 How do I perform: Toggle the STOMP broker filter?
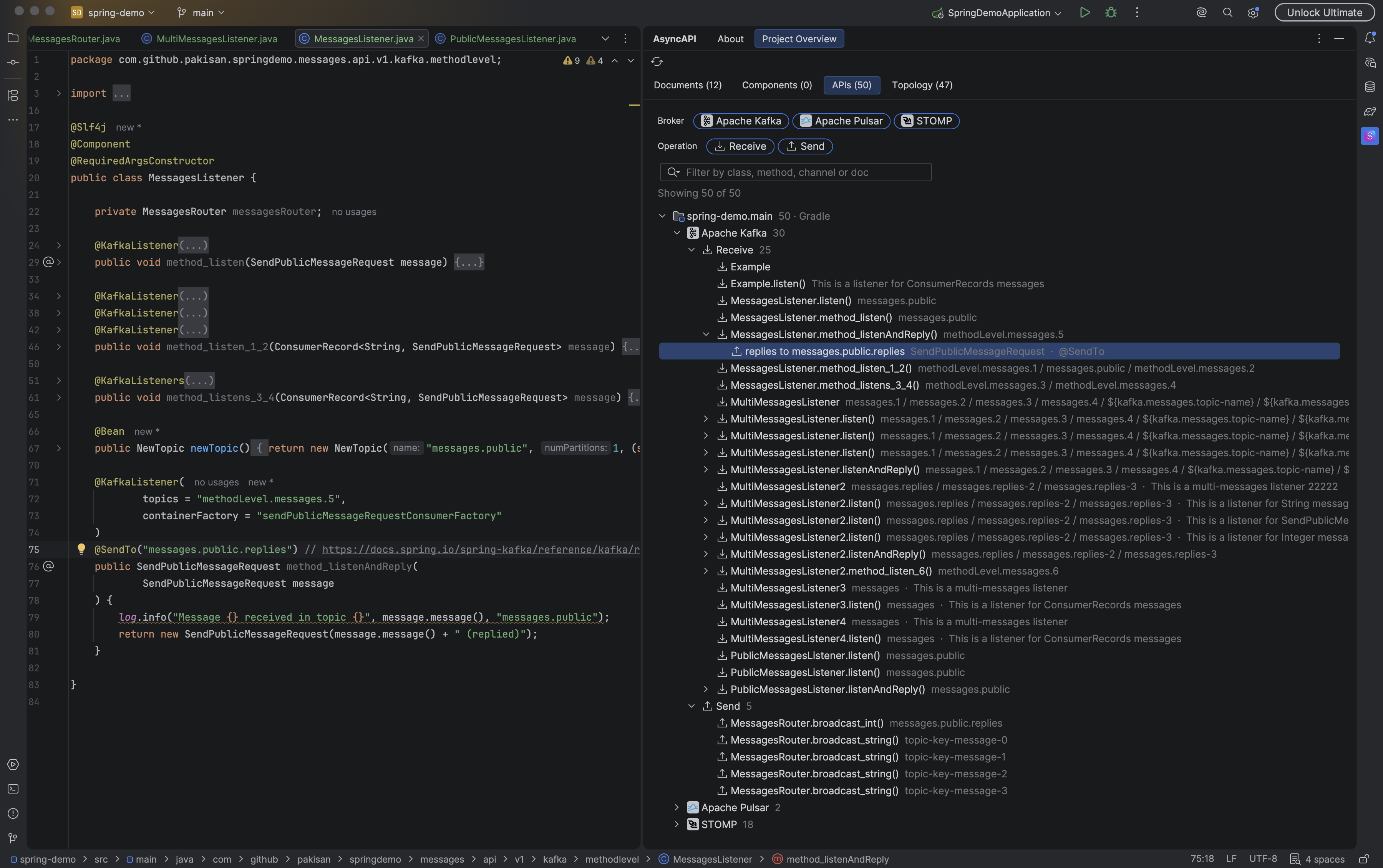click(x=926, y=121)
